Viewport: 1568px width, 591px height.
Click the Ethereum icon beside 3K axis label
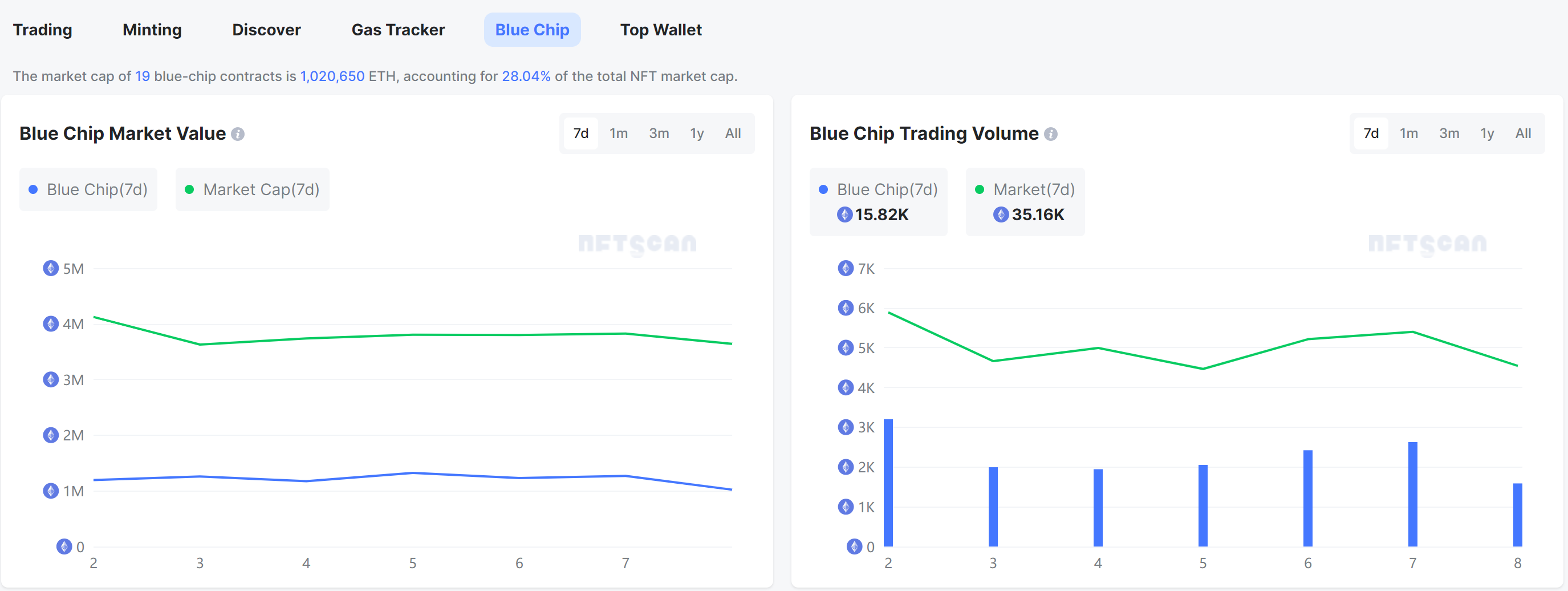846,427
